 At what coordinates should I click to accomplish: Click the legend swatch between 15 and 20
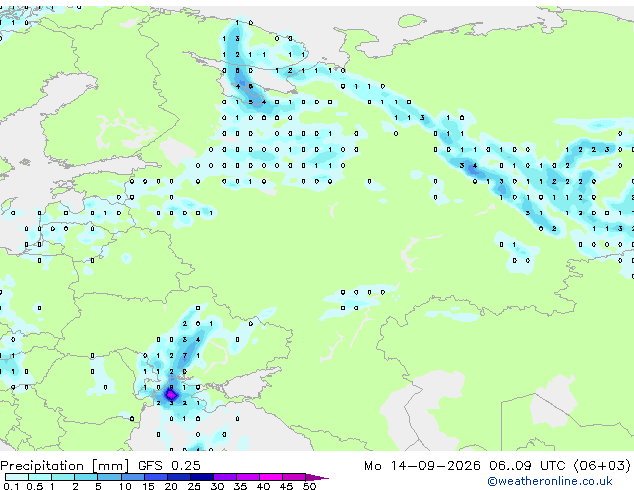pos(156,477)
